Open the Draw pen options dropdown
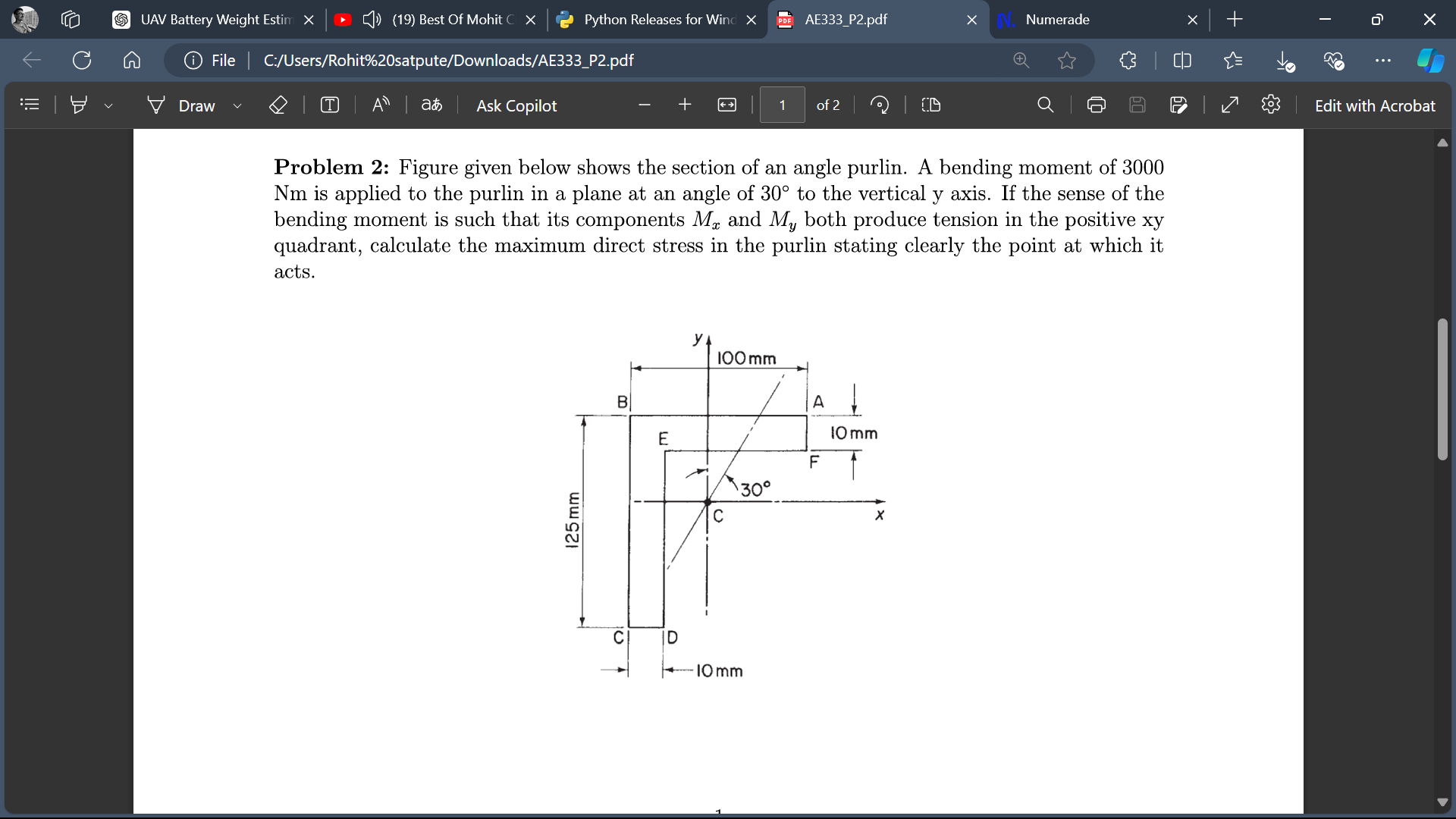Image resolution: width=1456 pixels, height=819 pixels. click(x=237, y=105)
